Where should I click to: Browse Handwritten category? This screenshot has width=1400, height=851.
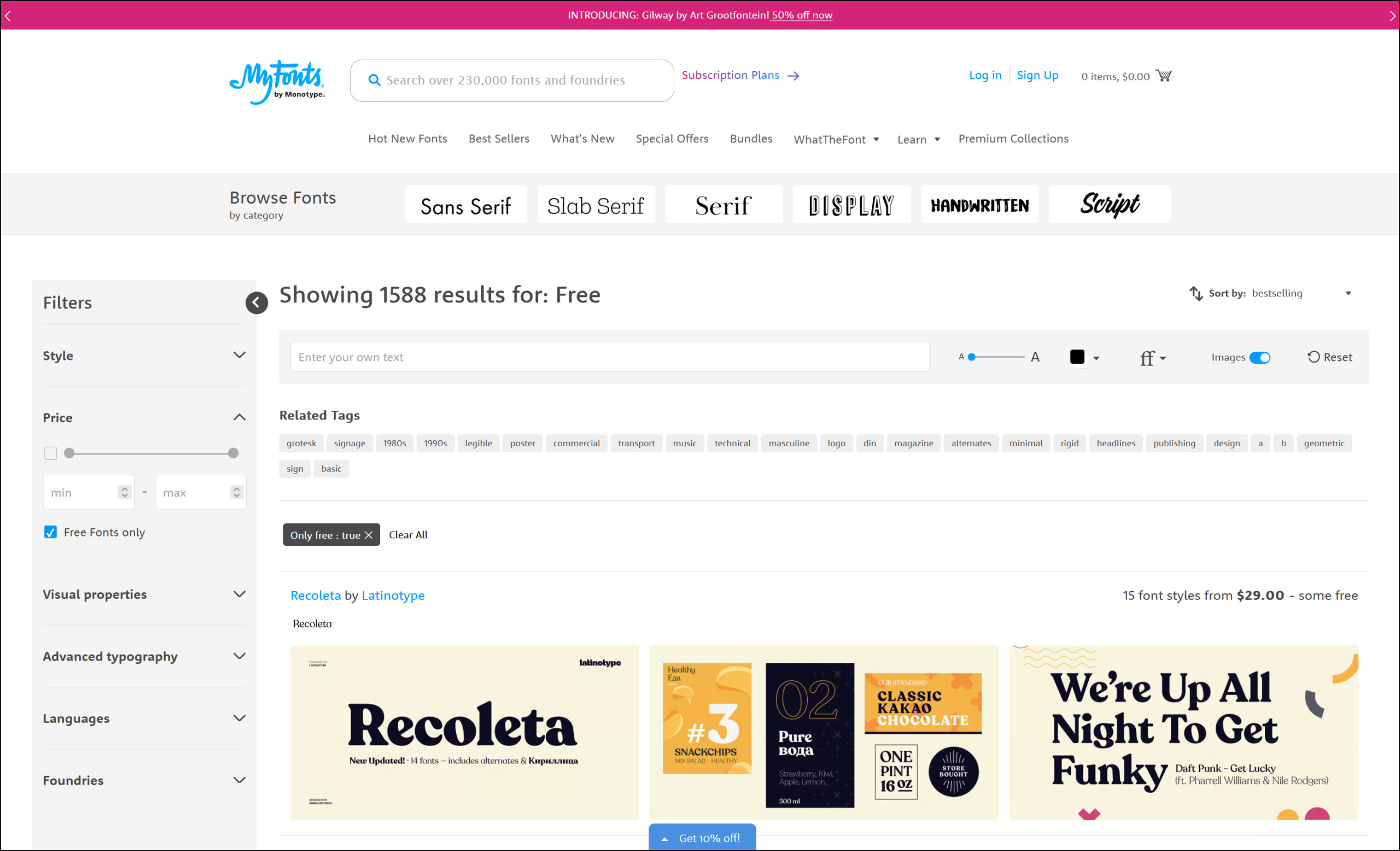(x=979, y=205)
